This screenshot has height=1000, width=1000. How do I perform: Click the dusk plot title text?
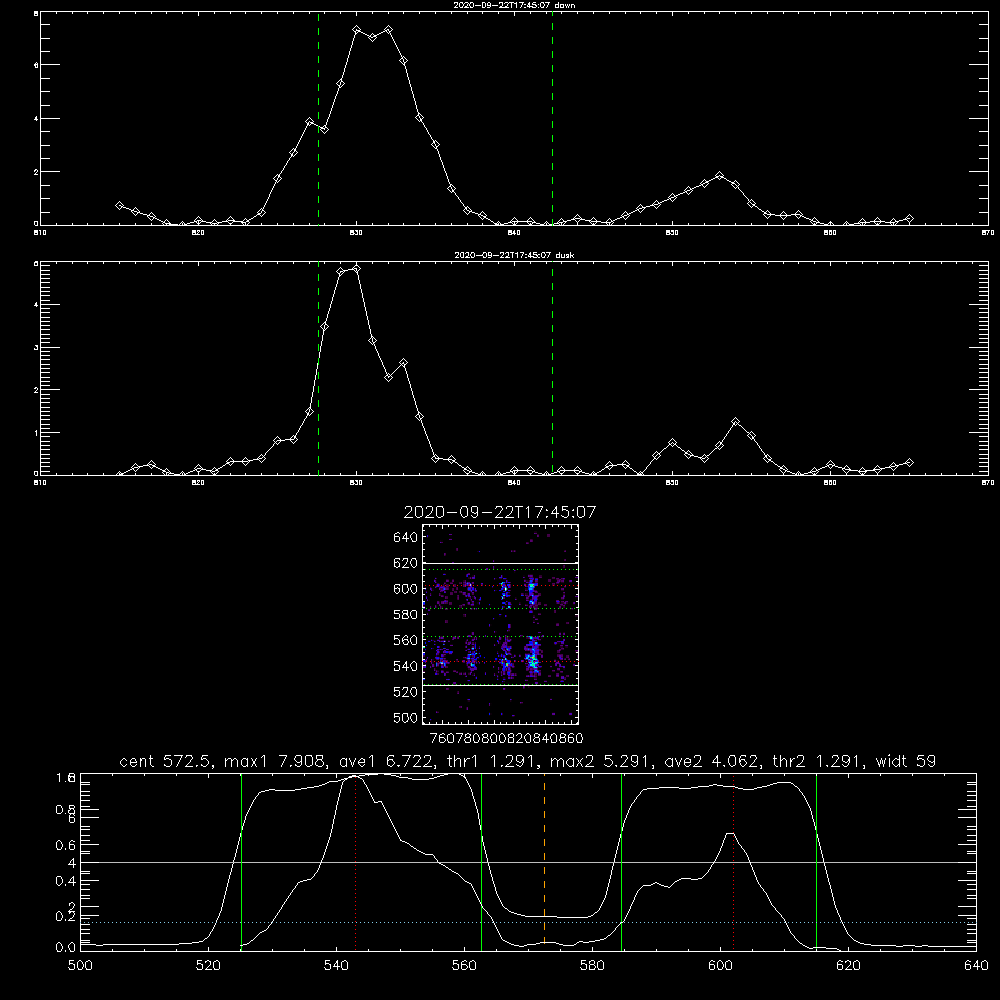pos(514,255)
